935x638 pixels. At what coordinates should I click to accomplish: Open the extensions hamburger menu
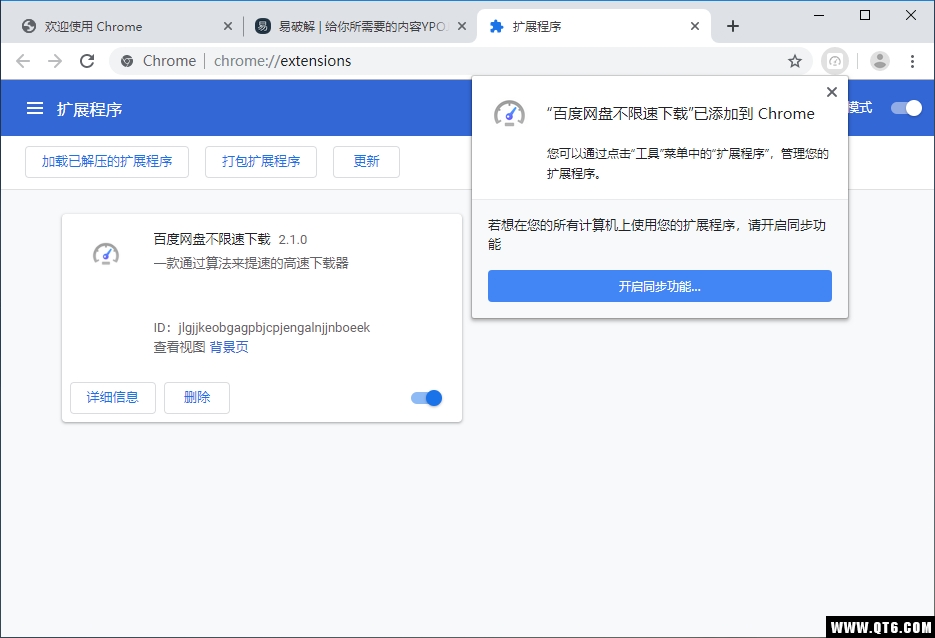(x=35, y=109)
